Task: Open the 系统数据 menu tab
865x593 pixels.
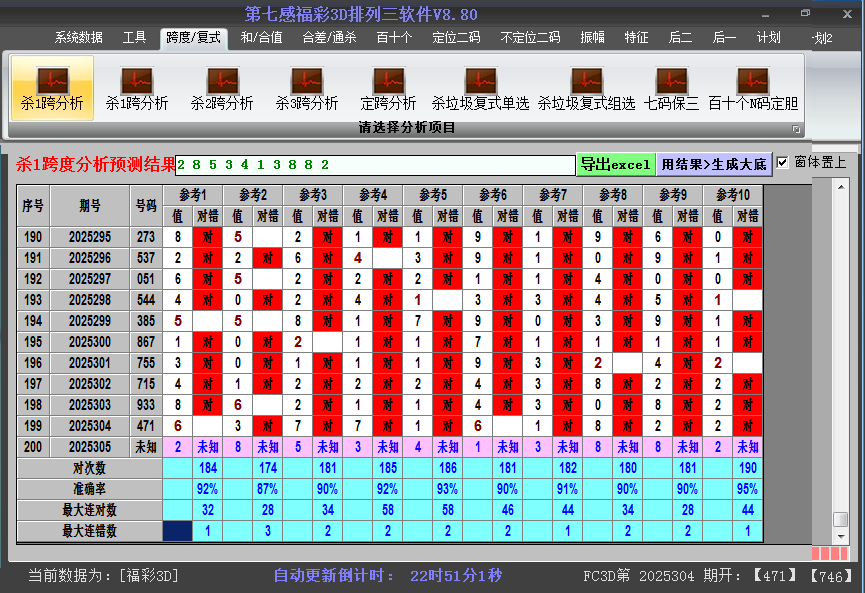Action: click(78, 38)
